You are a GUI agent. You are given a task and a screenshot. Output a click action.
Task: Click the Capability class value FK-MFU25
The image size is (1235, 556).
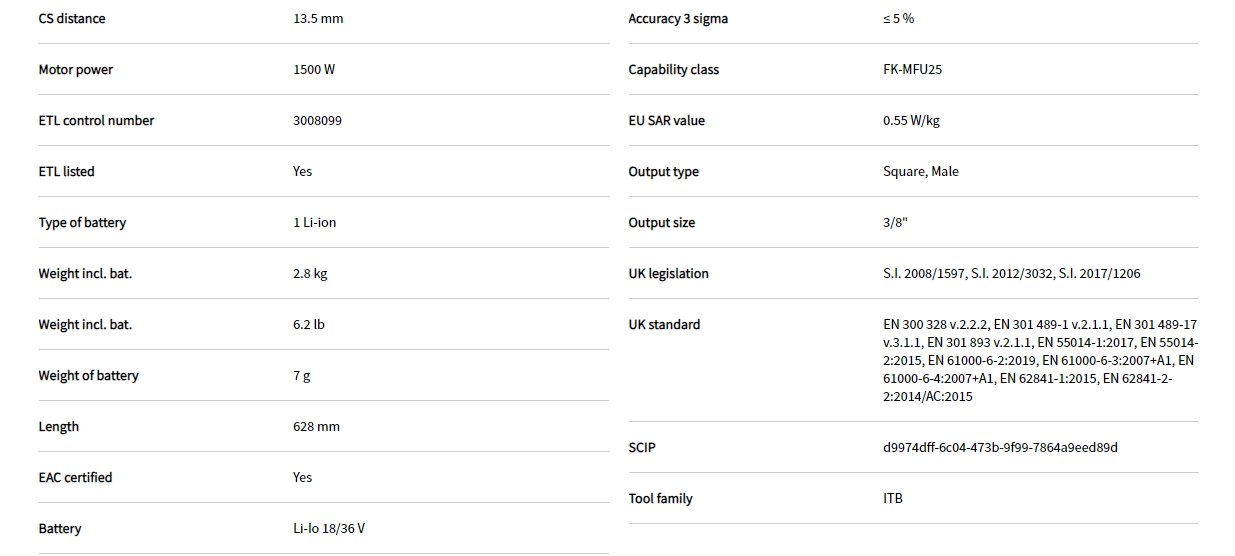coord(912,70)
